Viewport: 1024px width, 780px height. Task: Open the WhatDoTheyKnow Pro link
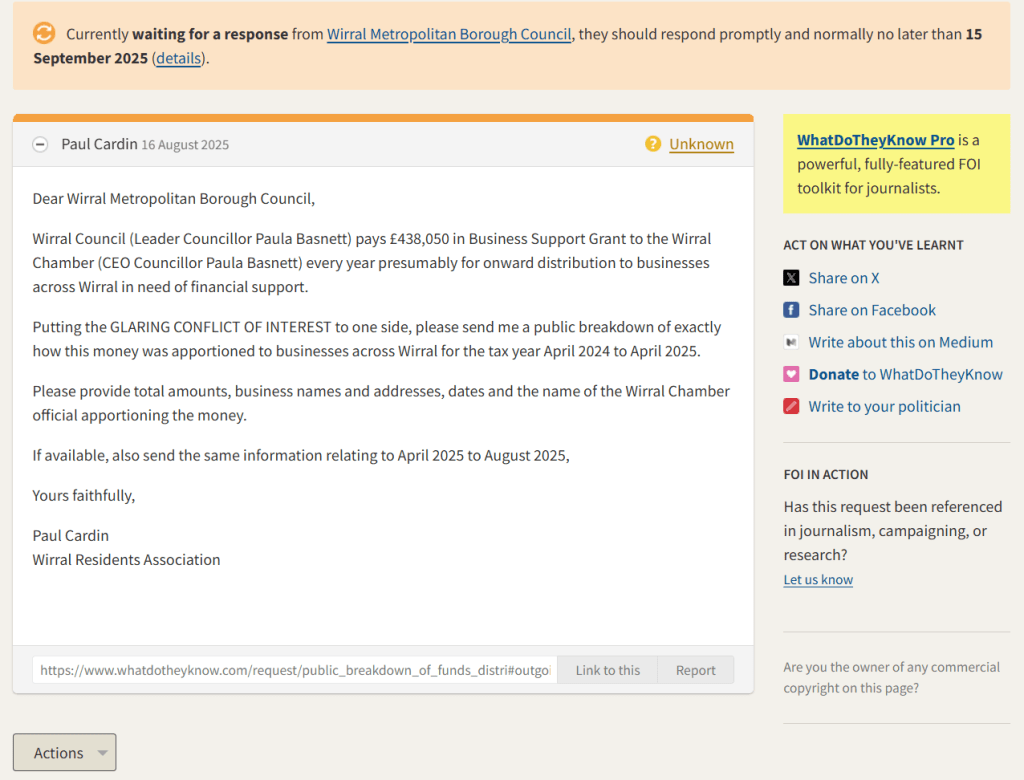pyautogui.click(x=875, y=140)
